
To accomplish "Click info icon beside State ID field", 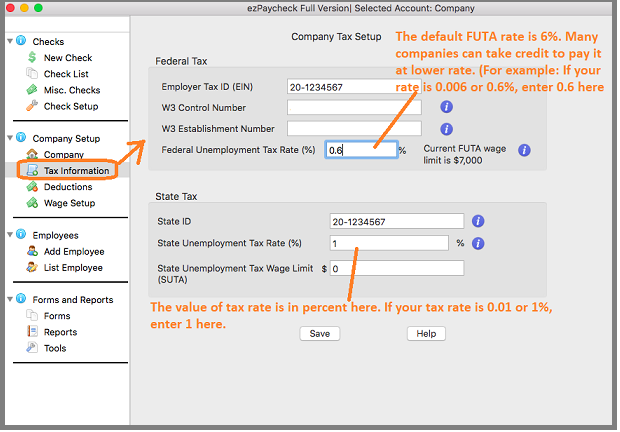I will tap(478, 222).
